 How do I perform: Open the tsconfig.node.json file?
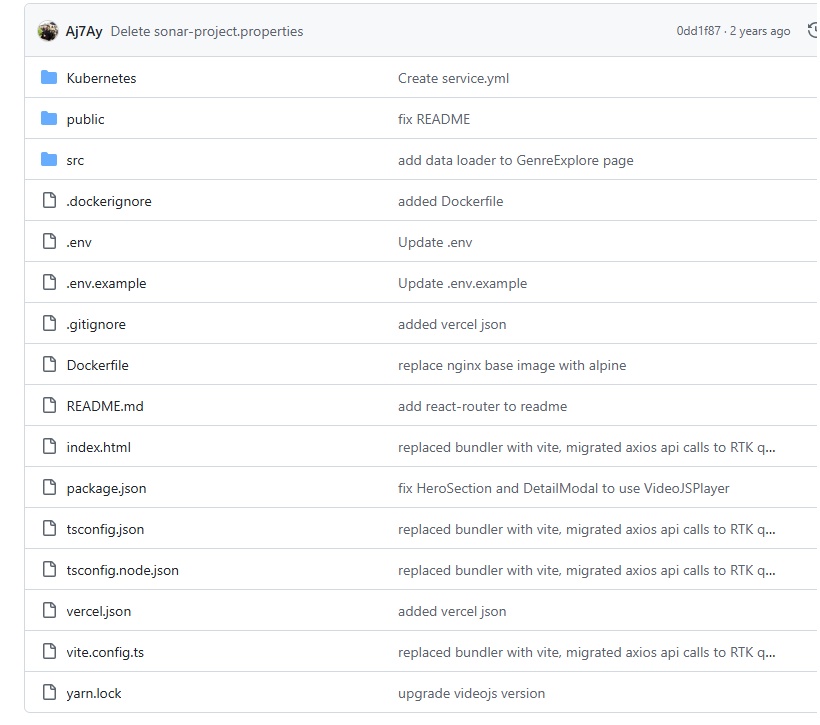122,570
